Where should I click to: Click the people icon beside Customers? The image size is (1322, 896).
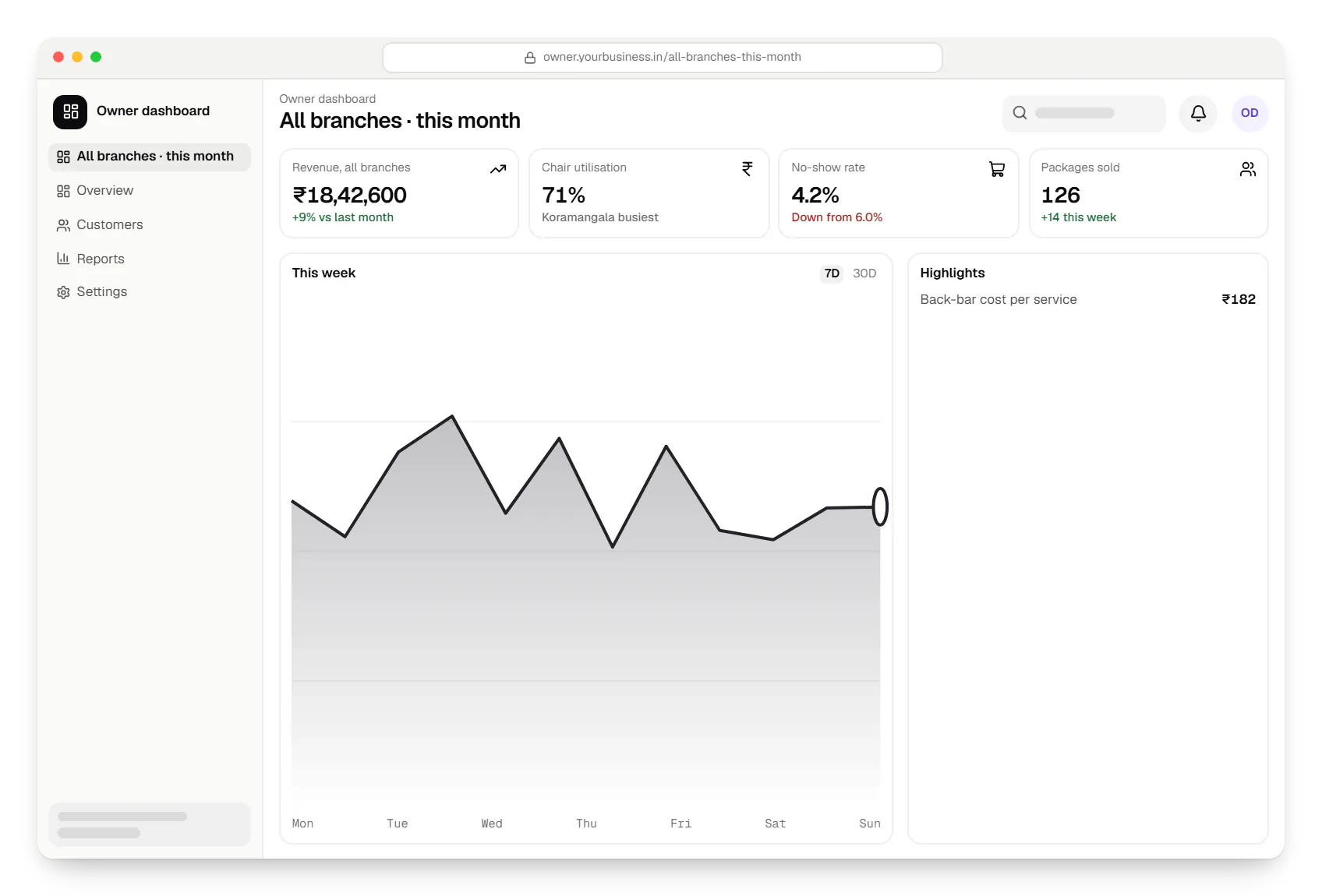[63, 225]
